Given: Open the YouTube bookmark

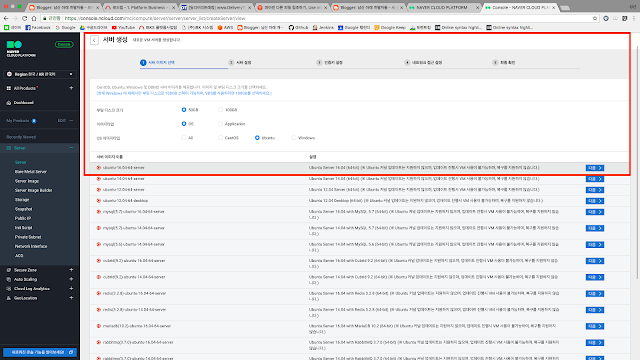Looking at the screenshot, I should pyautogui.click(x=123, y=28).
